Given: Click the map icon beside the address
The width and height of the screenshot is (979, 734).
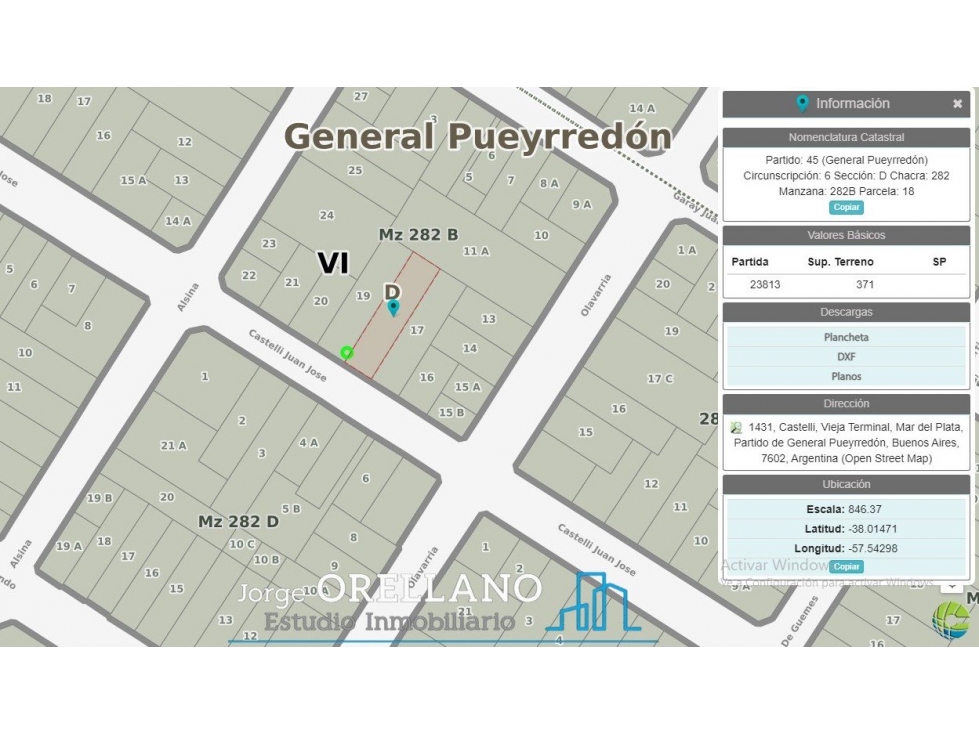Looking at the screenshot, I should 736,428.
